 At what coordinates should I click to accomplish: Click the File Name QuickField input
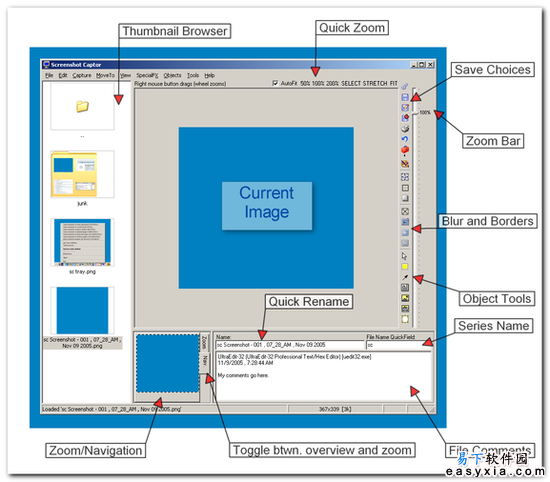pos(398,345)
